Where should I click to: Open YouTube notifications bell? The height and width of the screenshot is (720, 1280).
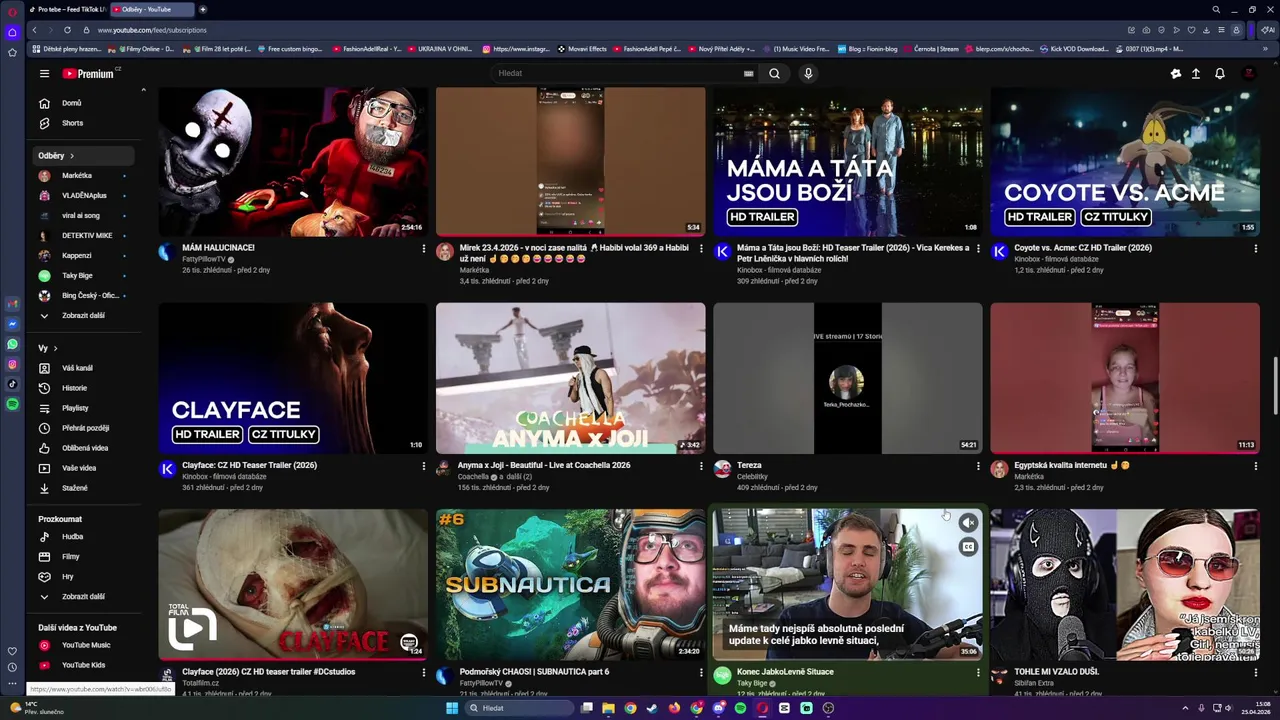pyautogui.click(x=1220, y=73)
